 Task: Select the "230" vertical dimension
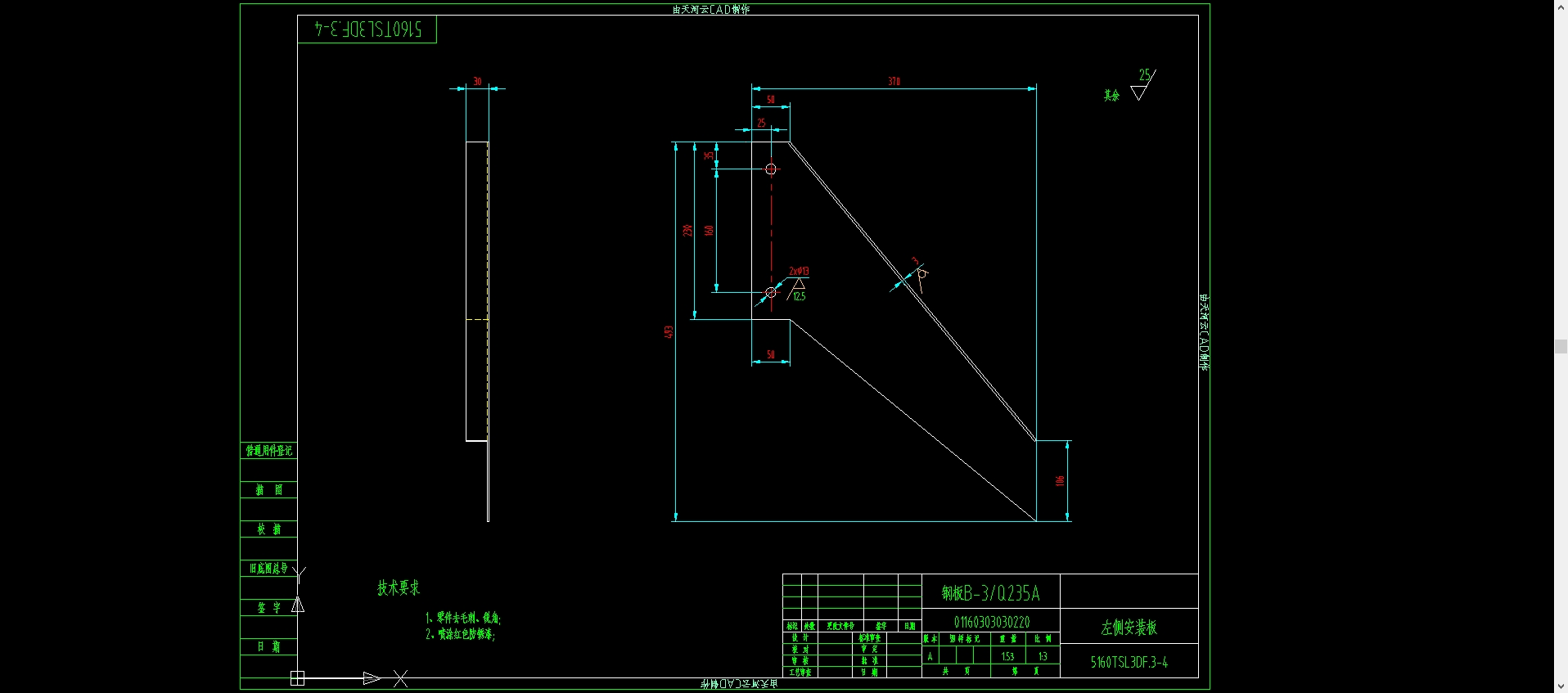coord(687,230)
